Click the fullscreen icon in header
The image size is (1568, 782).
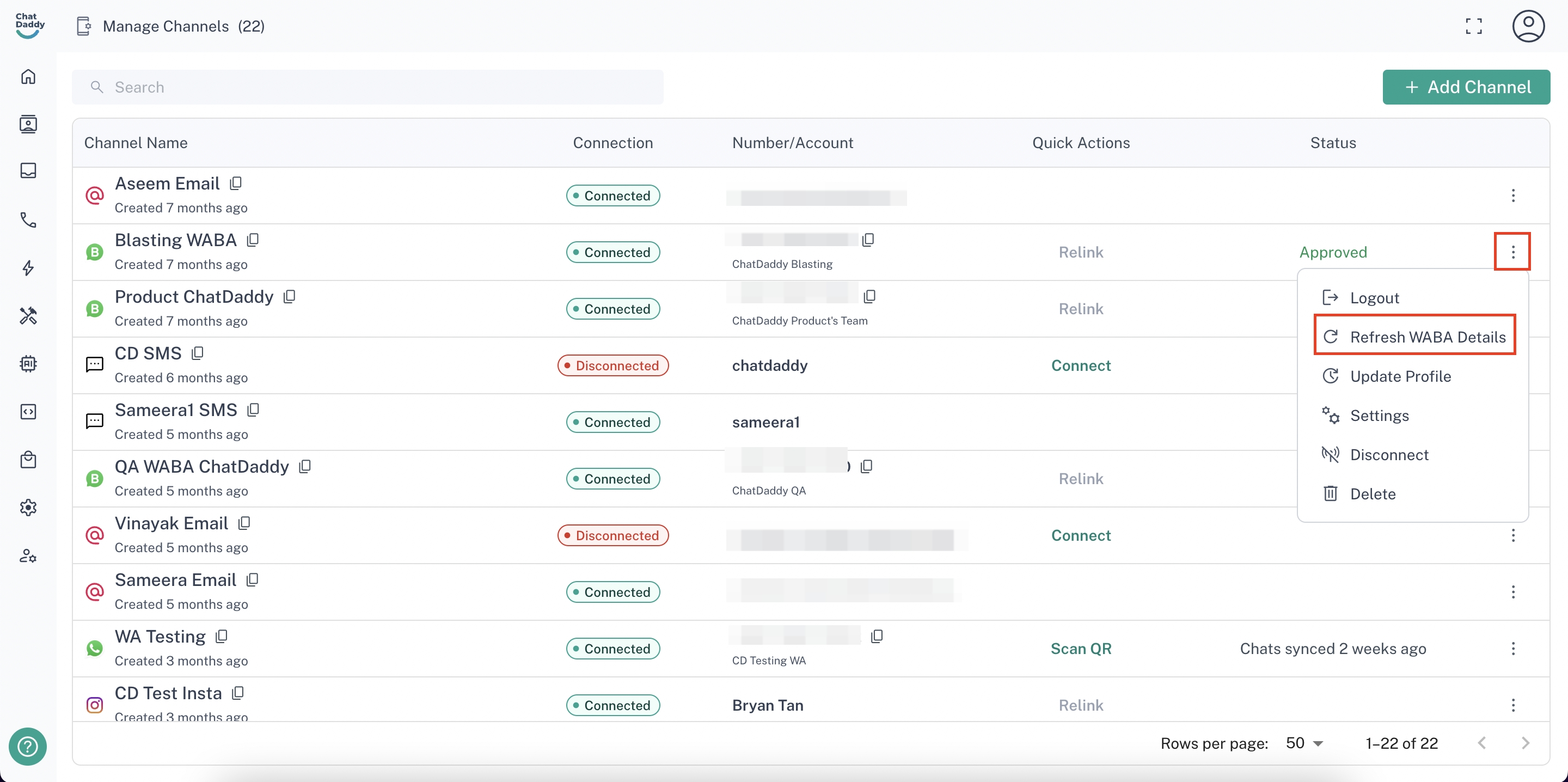point(1473,26)
